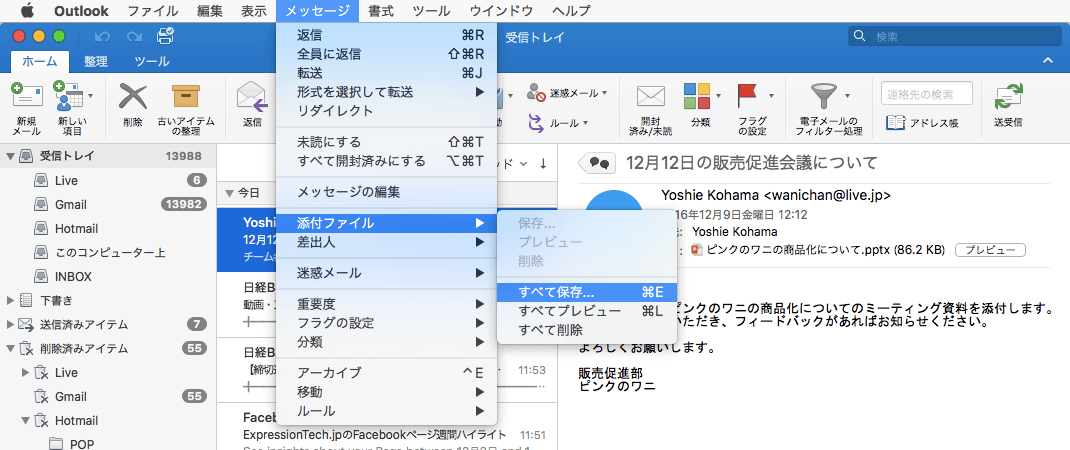Collapse the Hotmail folder under 削除済みアイテム
The width and height of the screenshot is (1070, 450).
(26, 421)
